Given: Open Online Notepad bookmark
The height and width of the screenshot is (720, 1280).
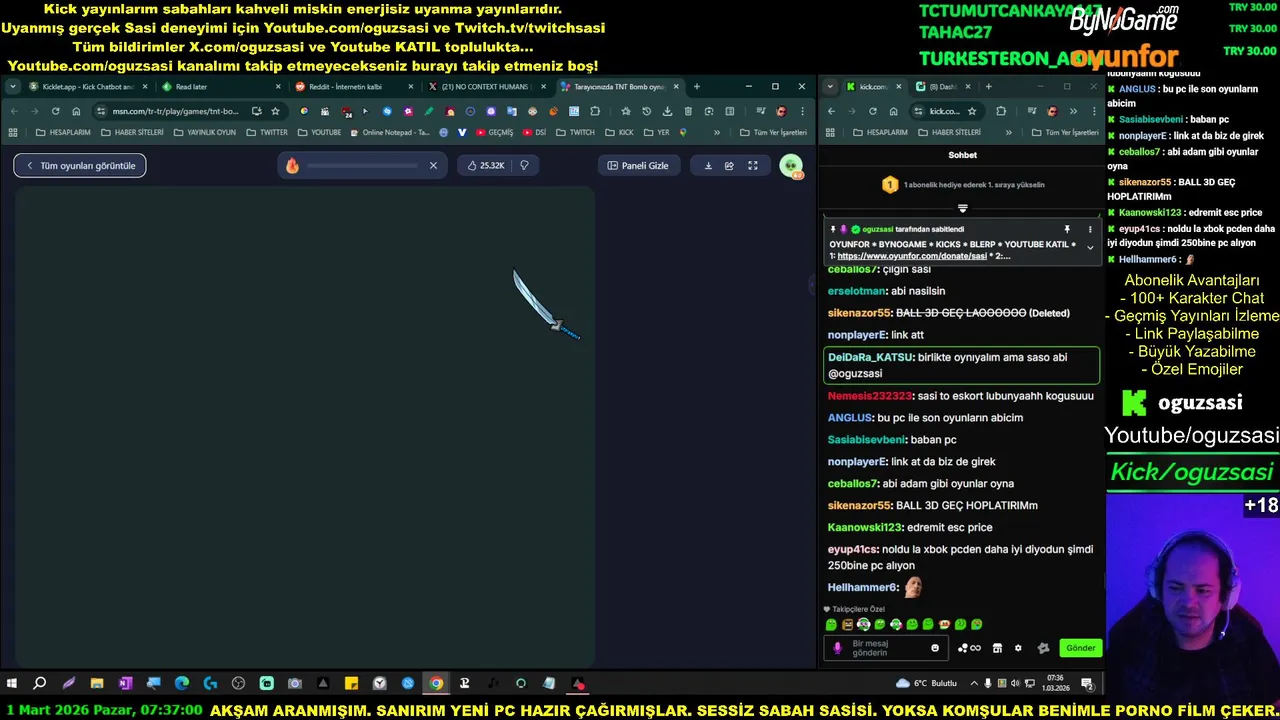Looking at the screenshot, I should [x=389, y=132].
